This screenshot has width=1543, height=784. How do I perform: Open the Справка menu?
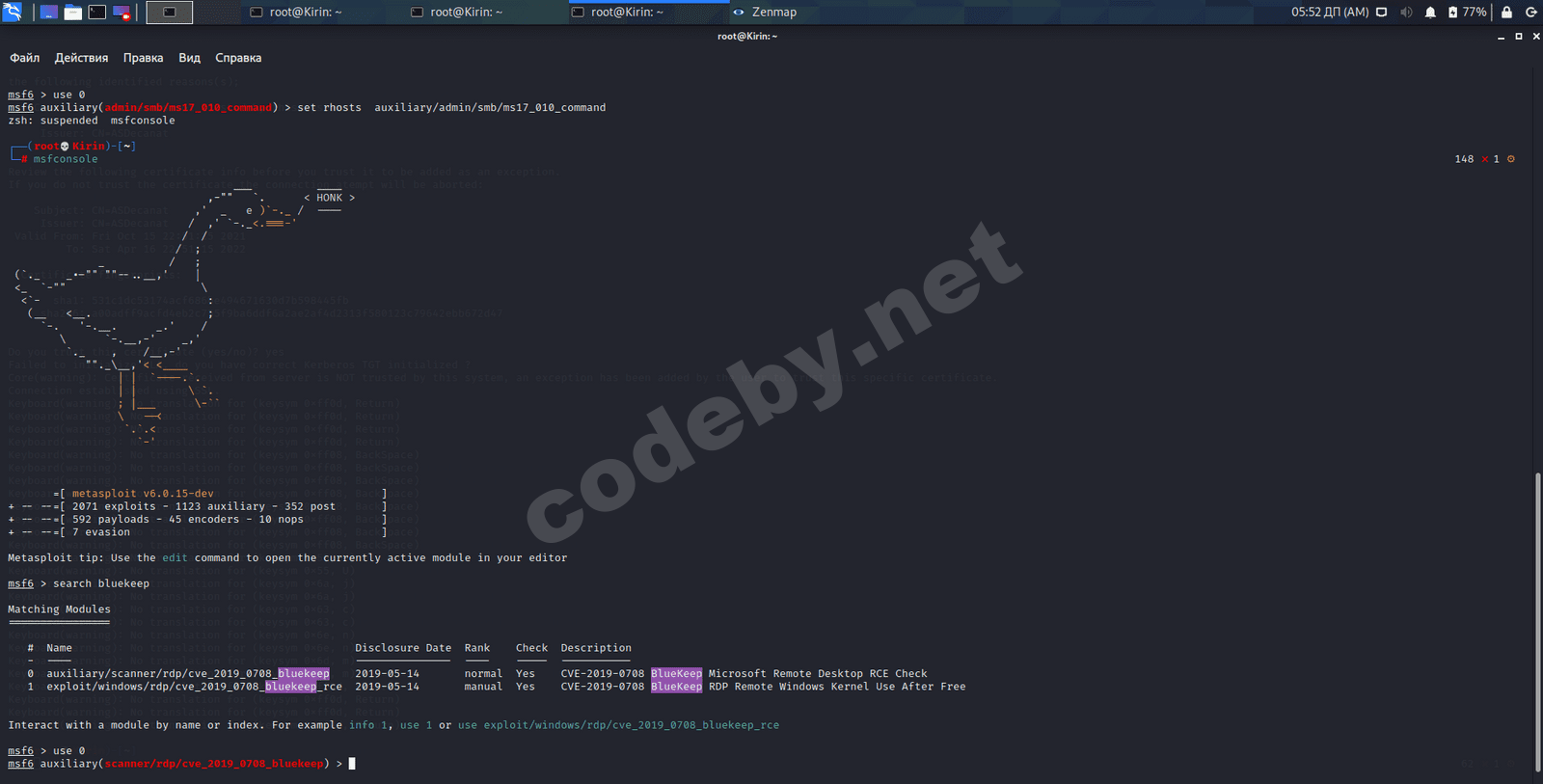tap(238, 58)
